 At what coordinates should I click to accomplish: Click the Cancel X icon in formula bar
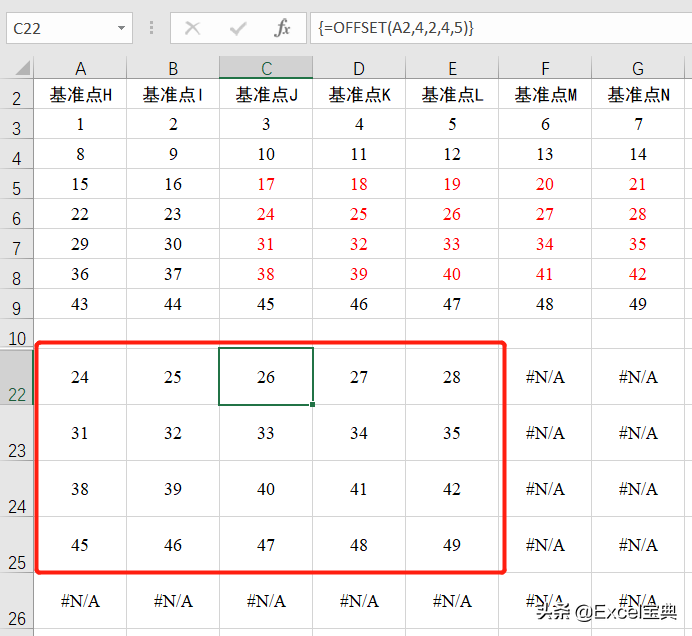coord(192,29)
